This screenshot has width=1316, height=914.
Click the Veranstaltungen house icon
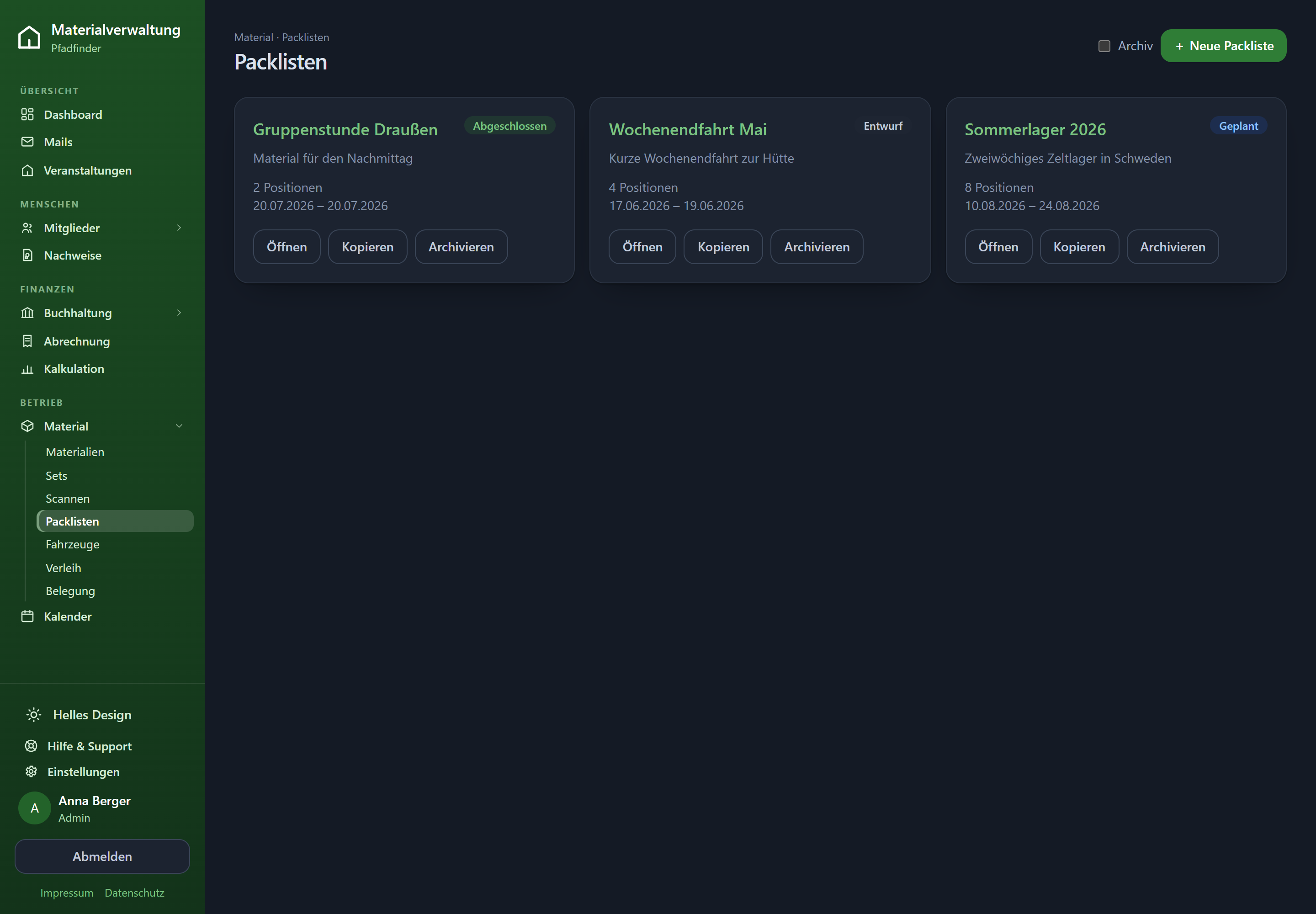pos(27,170)
